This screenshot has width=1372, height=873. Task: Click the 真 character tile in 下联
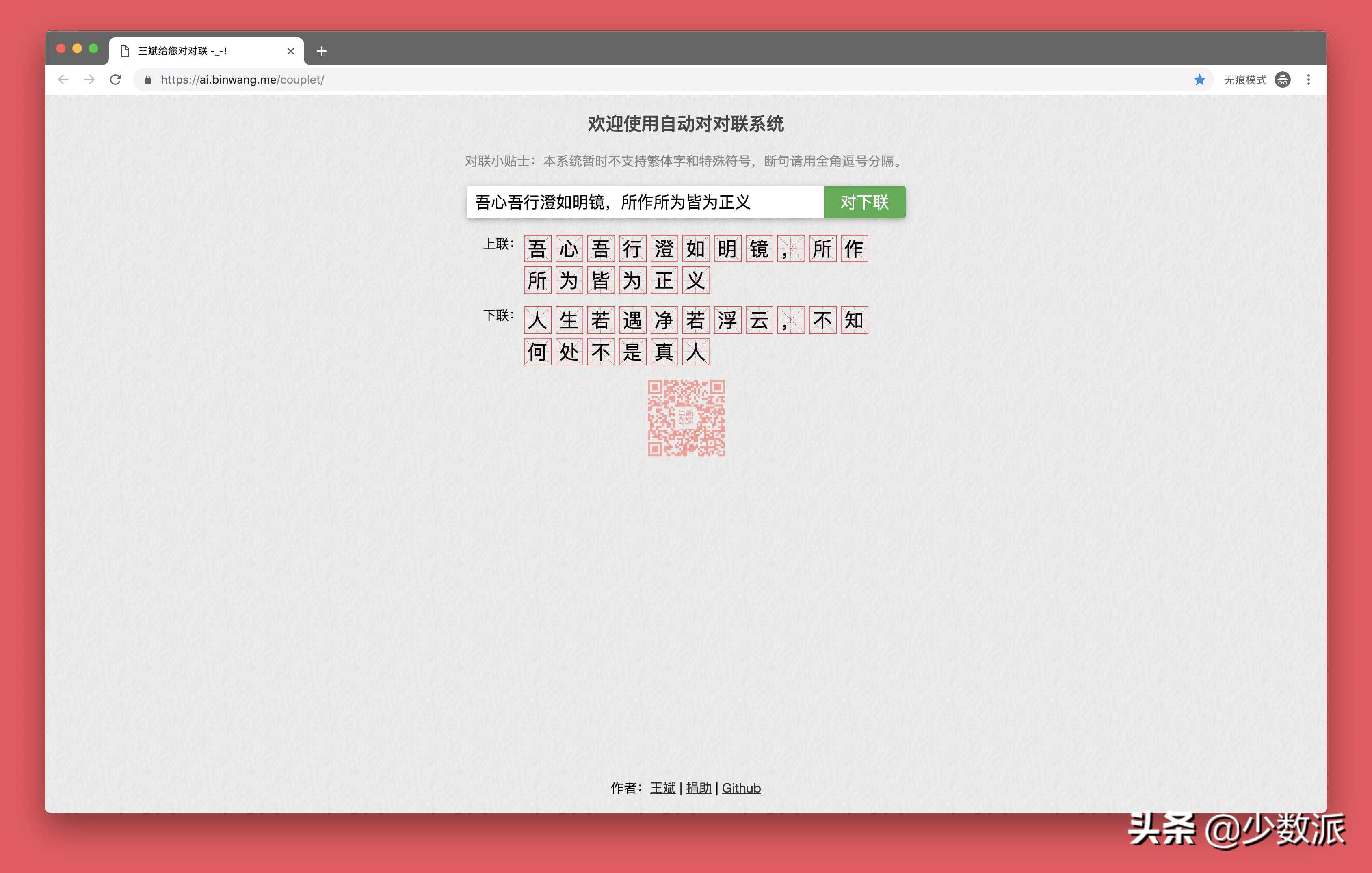click(x=664, y=352)
